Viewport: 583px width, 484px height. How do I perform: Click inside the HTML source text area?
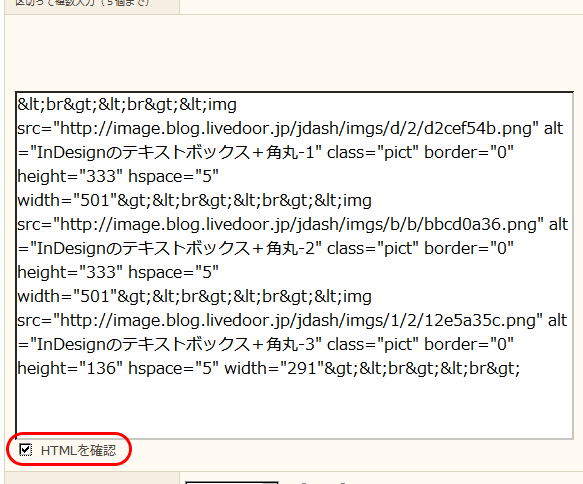(x=294, y=265)
